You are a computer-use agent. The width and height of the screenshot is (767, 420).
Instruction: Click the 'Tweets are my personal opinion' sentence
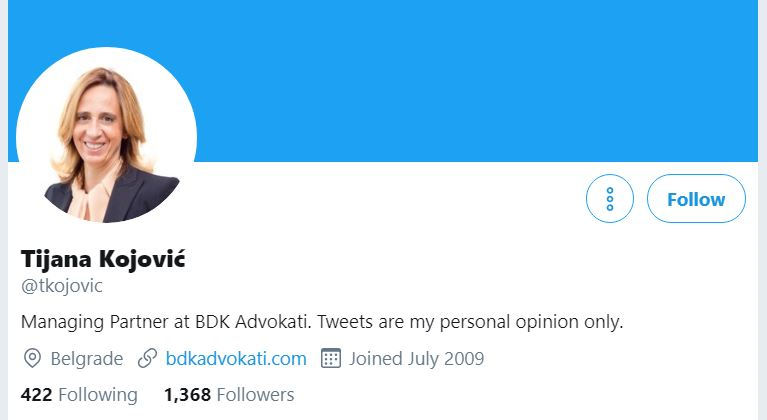coord(470,322)
